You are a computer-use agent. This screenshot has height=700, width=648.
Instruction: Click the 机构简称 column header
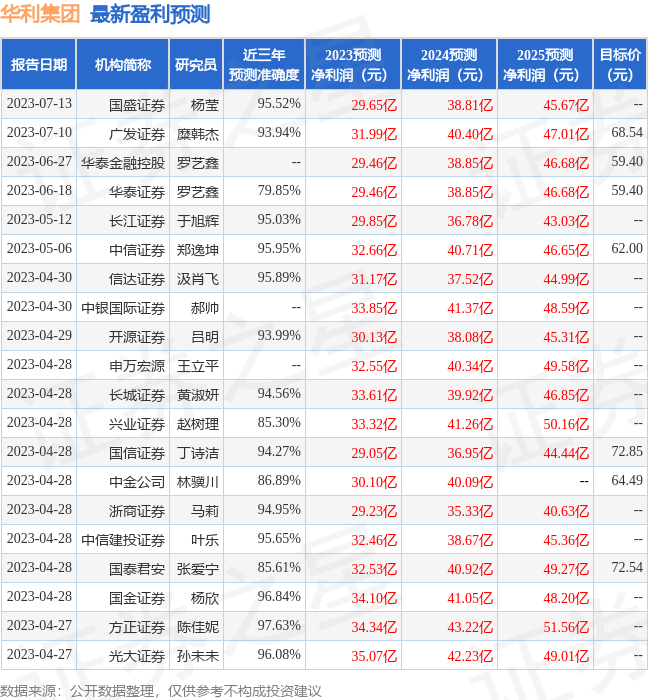(122, 65)
